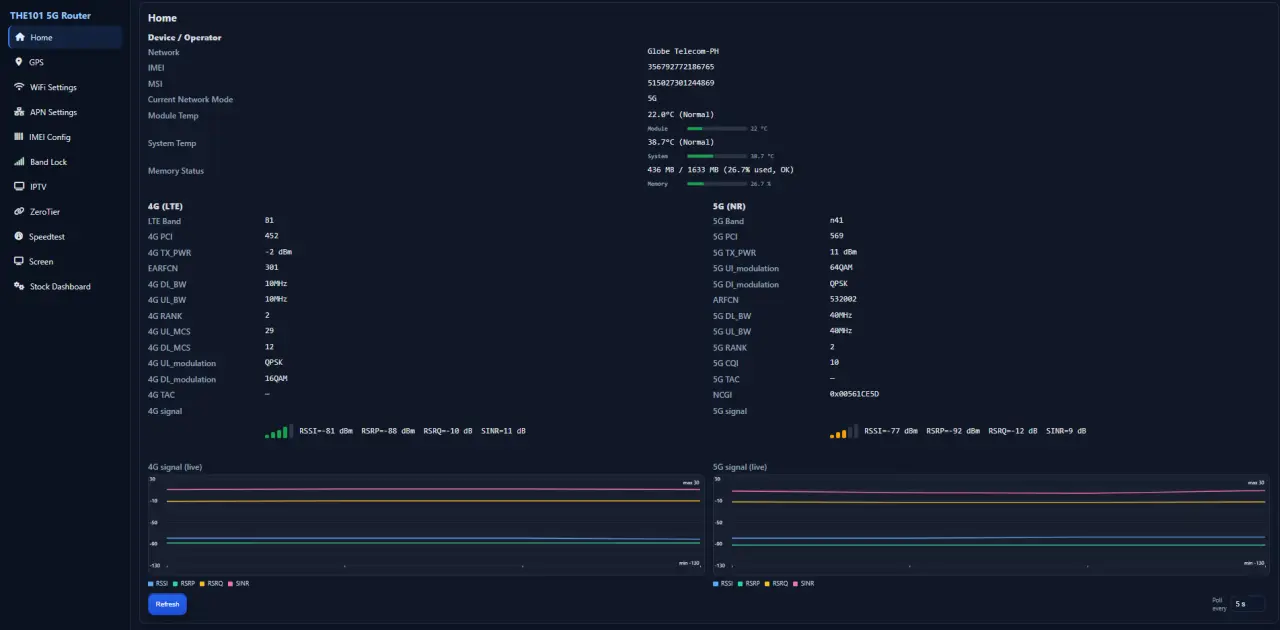Click the Speedtest gauge icon
The width and height of the screenshot is (1280, 630).
(19, 237)
